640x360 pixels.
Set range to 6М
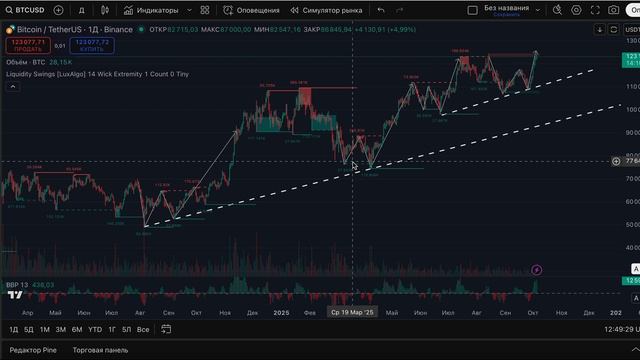(x=77, y=329)
